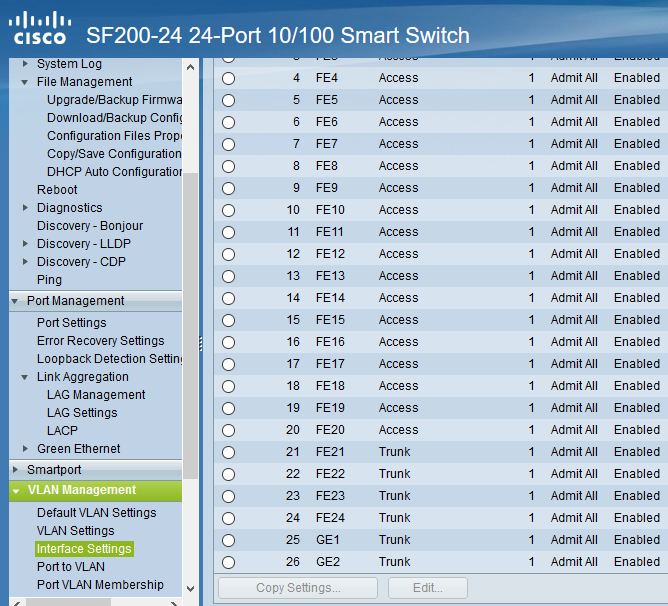The width and height of the screenshot is (668, 606).
Task: Click the page title SF200-24 Smart Switch
Action: pyautogui.click(x=278, y=35)
